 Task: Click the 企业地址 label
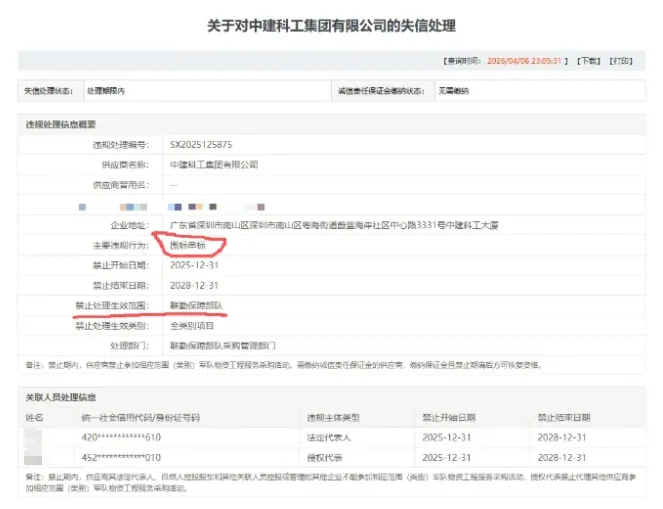[130, 225]
